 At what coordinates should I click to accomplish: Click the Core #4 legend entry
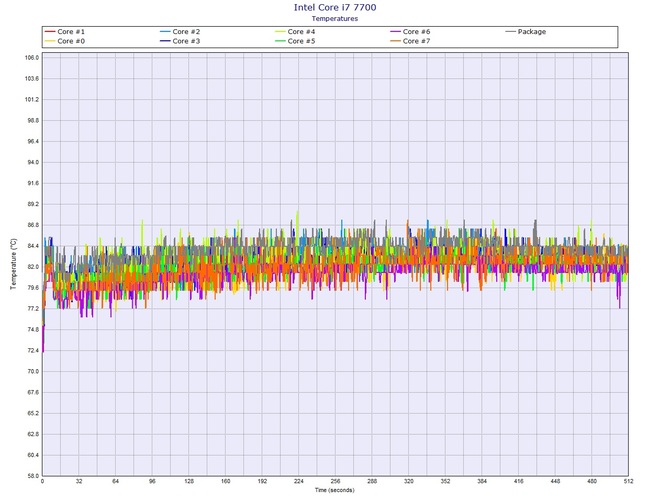pos(295,32)
